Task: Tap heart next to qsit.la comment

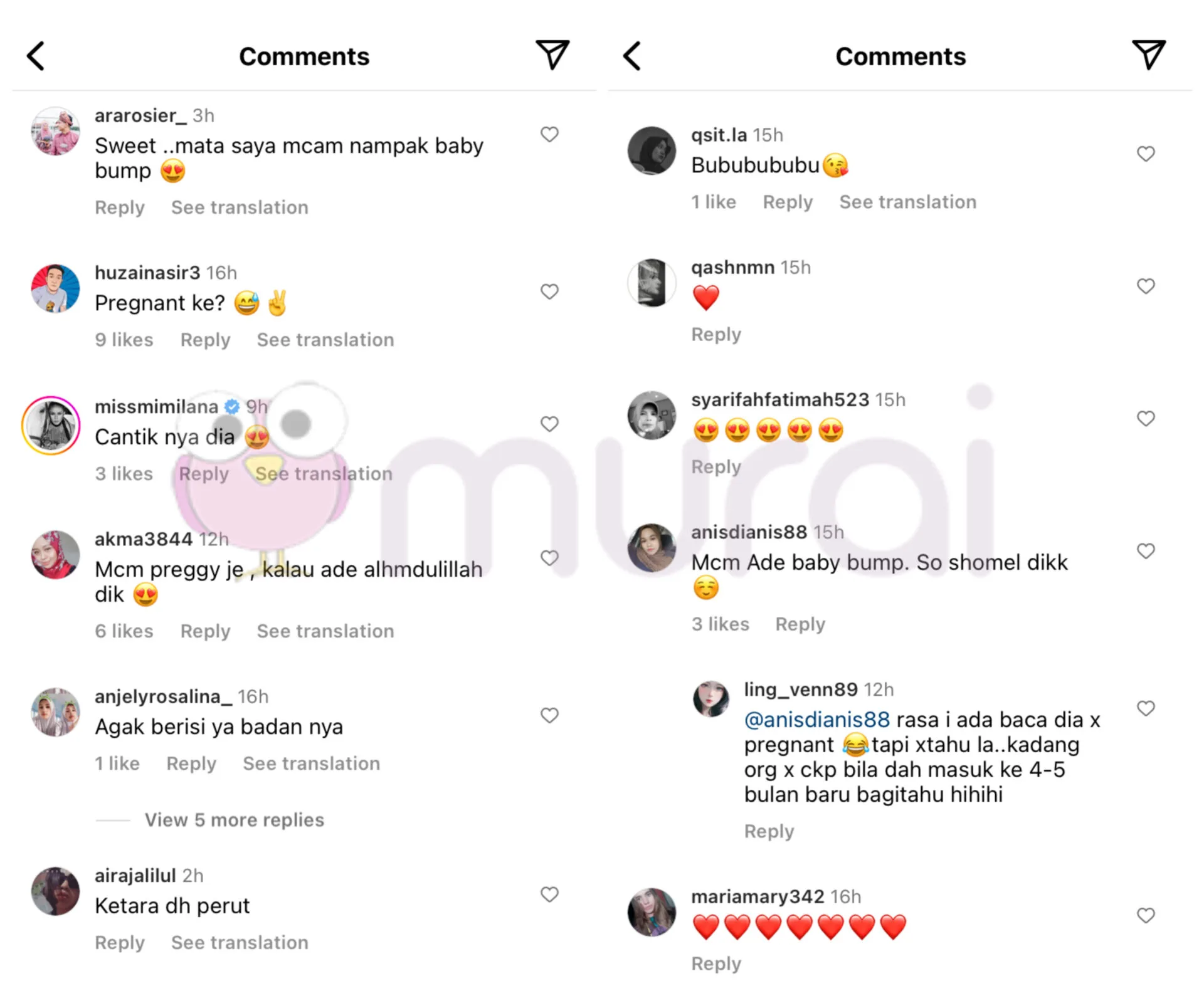Action: click(x=1146, y=154)
